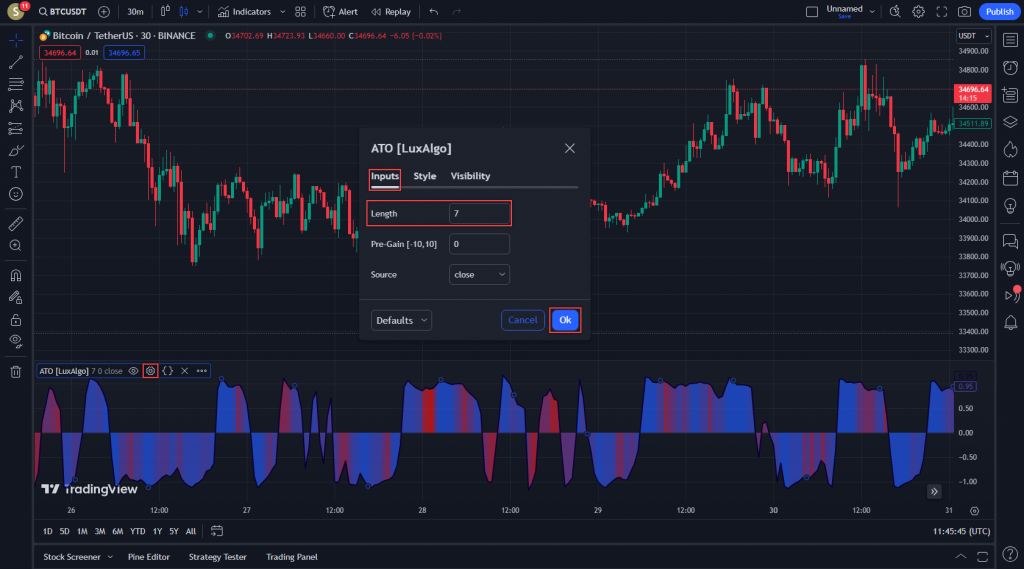This screenshot has height=569, width=1024.
Task: Open the Stock Screener tab
Action: click(x=72, y=557)
